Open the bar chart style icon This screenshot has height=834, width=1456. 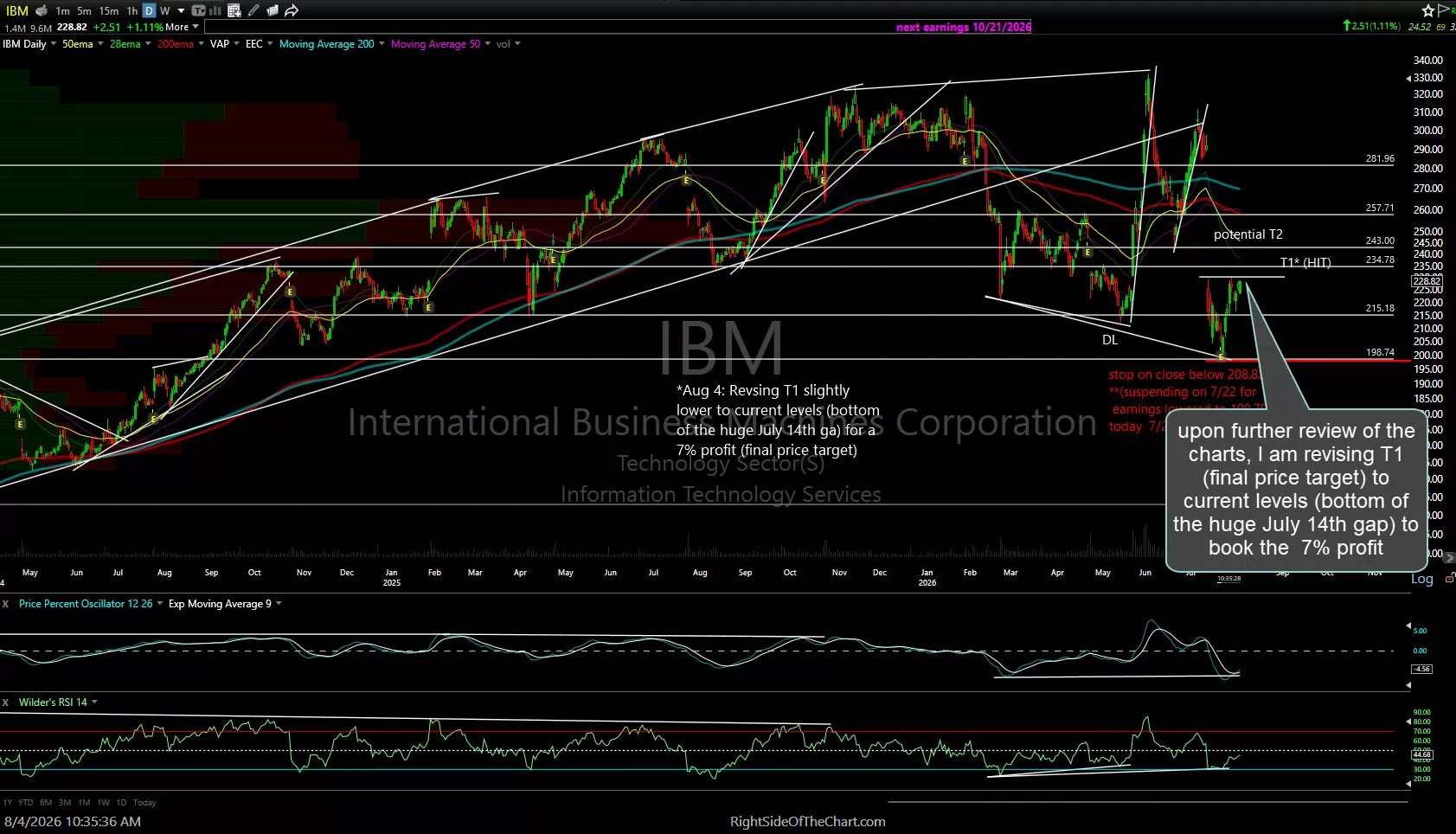pyautogui.click(x=214, y=10)
